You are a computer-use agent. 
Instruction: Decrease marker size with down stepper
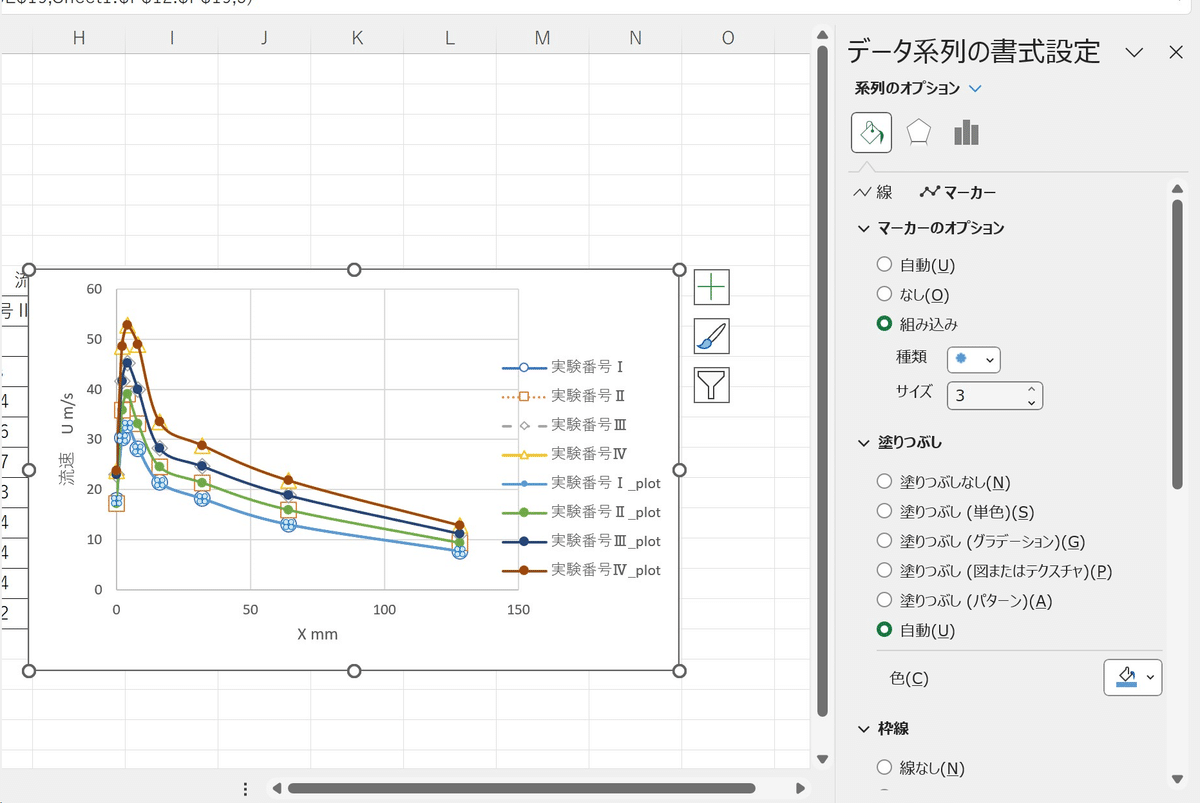(x=1031, y=402)
